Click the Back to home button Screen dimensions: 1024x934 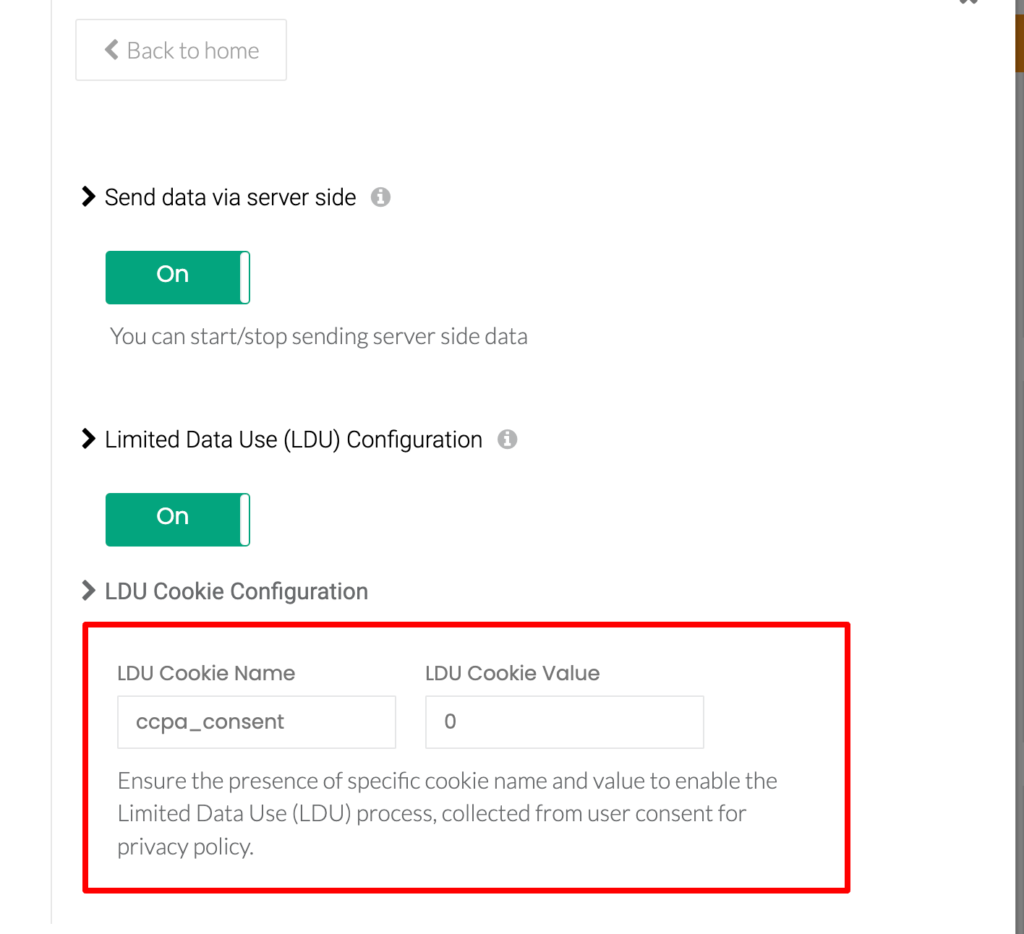(x=181, y=50)
